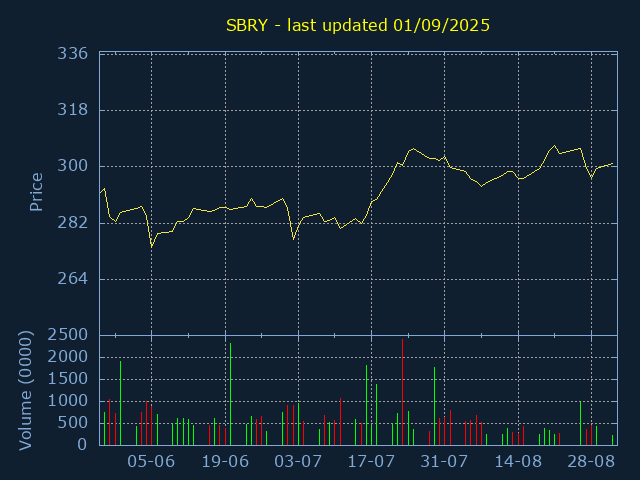Click the date label 31-07
Image resolution: width=640 pixels, height=480 pixels.
444,462
